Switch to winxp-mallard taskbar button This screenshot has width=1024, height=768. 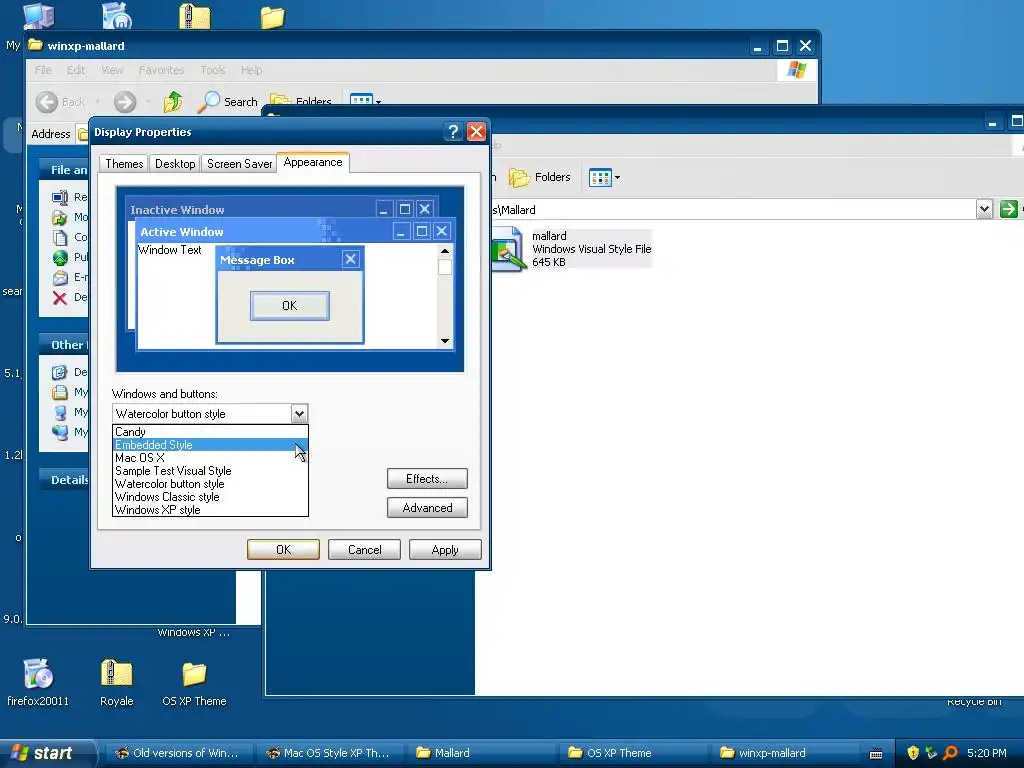(784, 753)
